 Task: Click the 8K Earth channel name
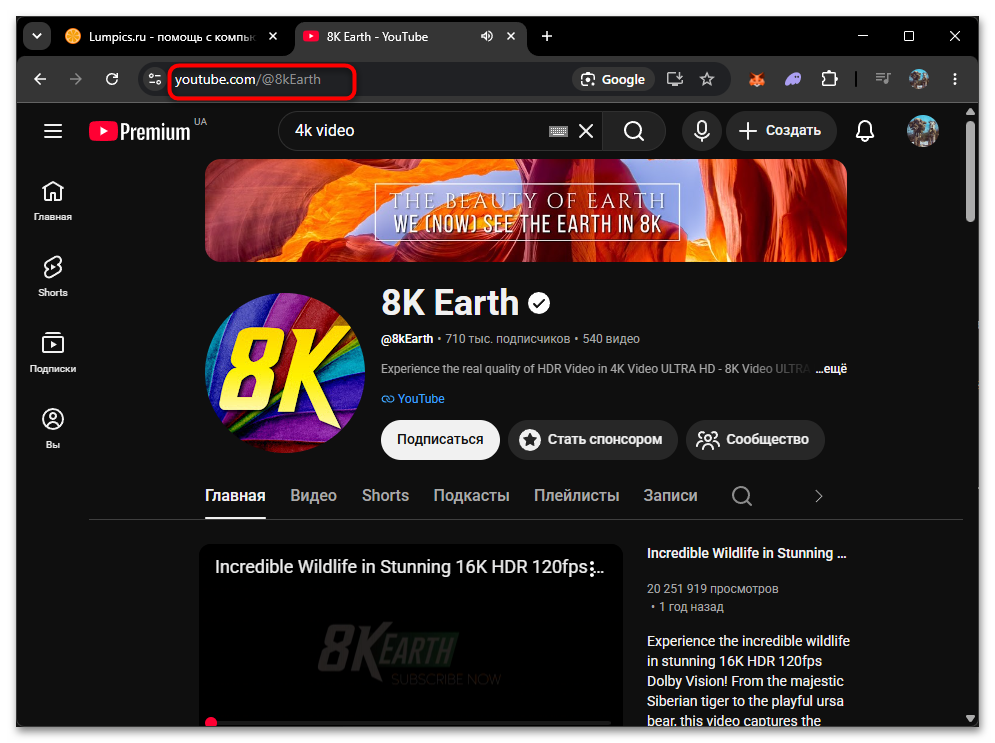450,303
